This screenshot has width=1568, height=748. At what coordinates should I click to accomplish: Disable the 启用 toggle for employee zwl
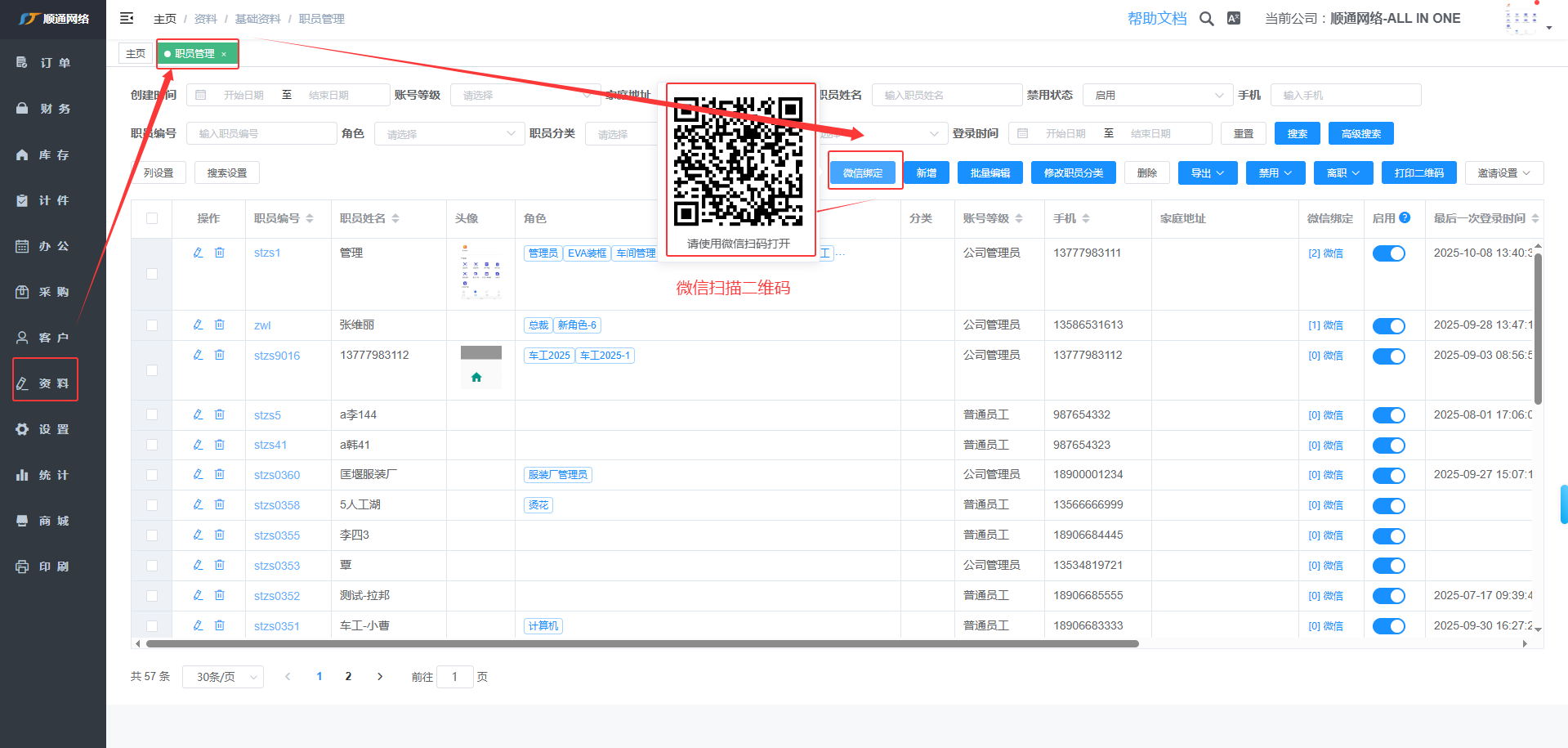(x=1388, y=326)
